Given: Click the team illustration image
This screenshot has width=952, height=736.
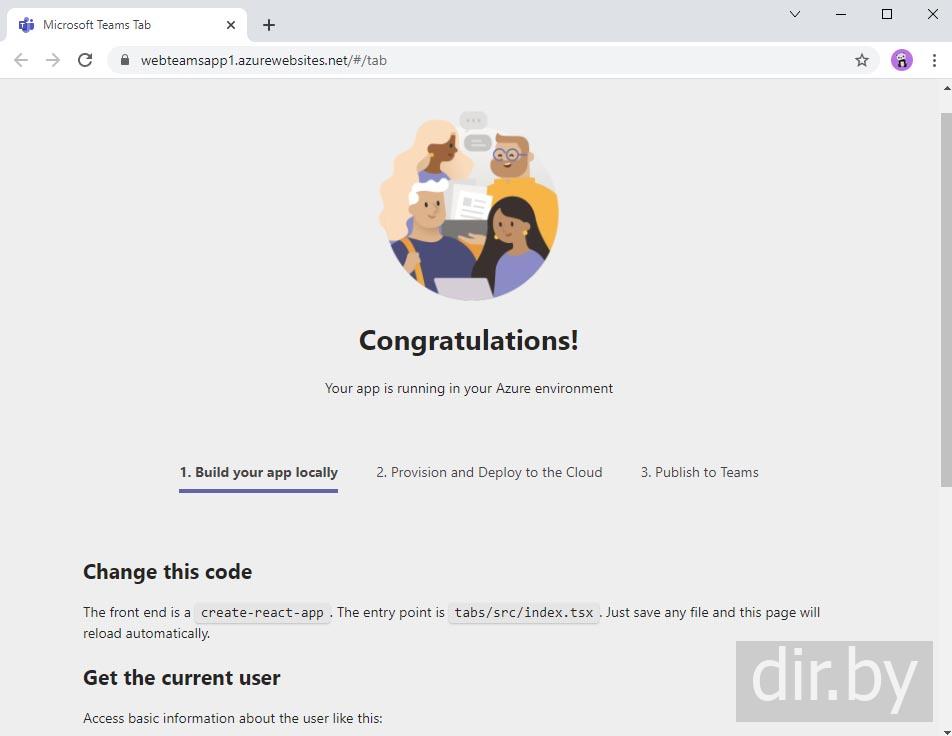Looking at the screenshot, I should 469,206.
